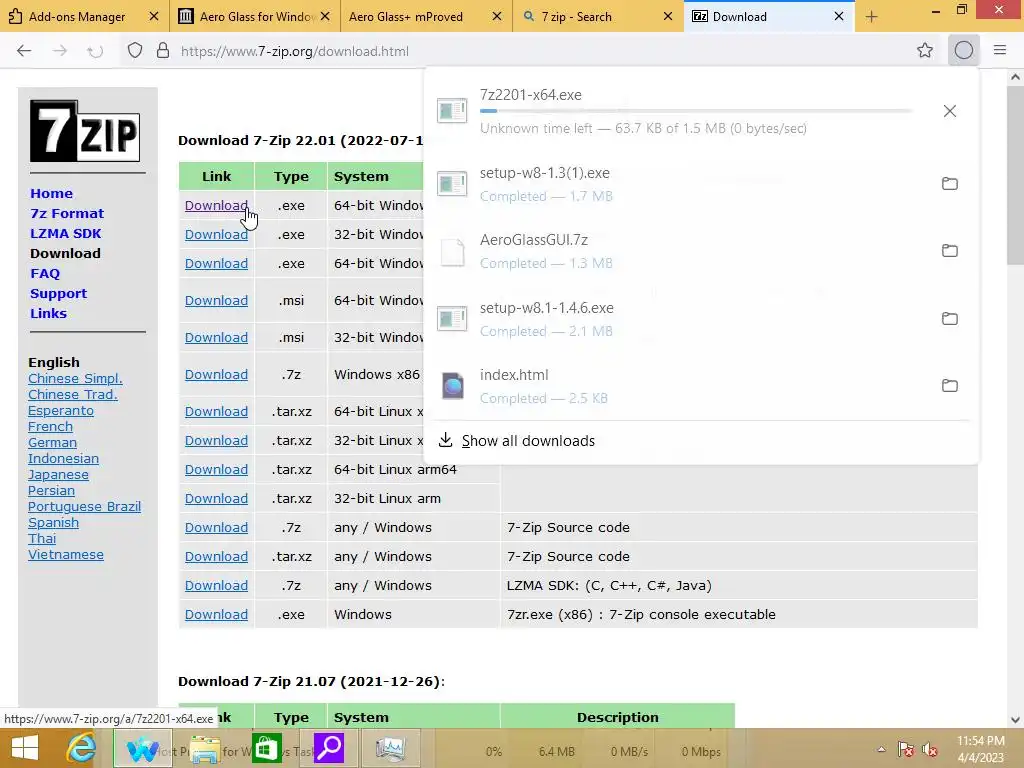Open the Support link

pyautogui.click(x=58, y=294)
